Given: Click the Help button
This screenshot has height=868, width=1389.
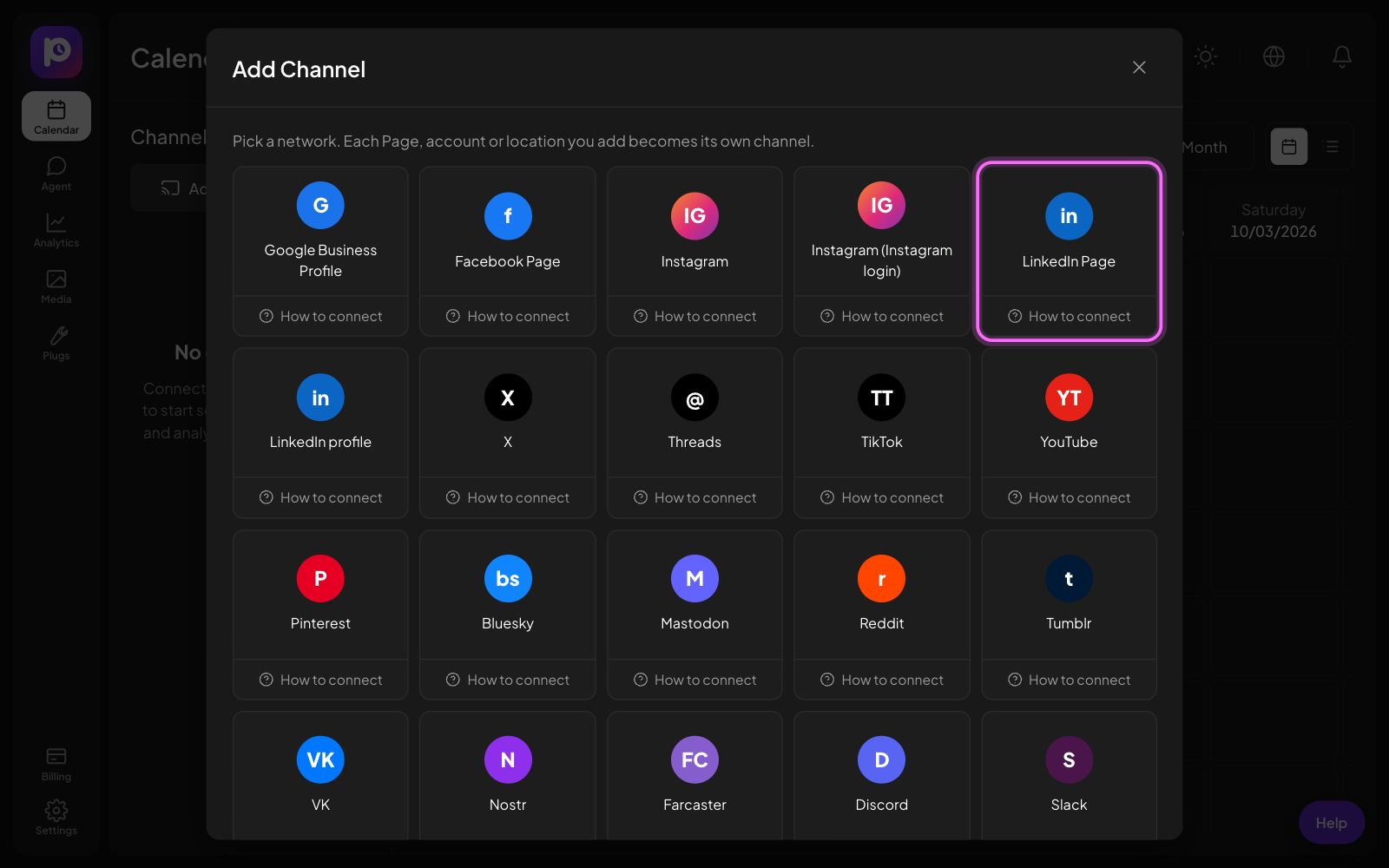Looking at the screenshot, I should click(1332, 823).
